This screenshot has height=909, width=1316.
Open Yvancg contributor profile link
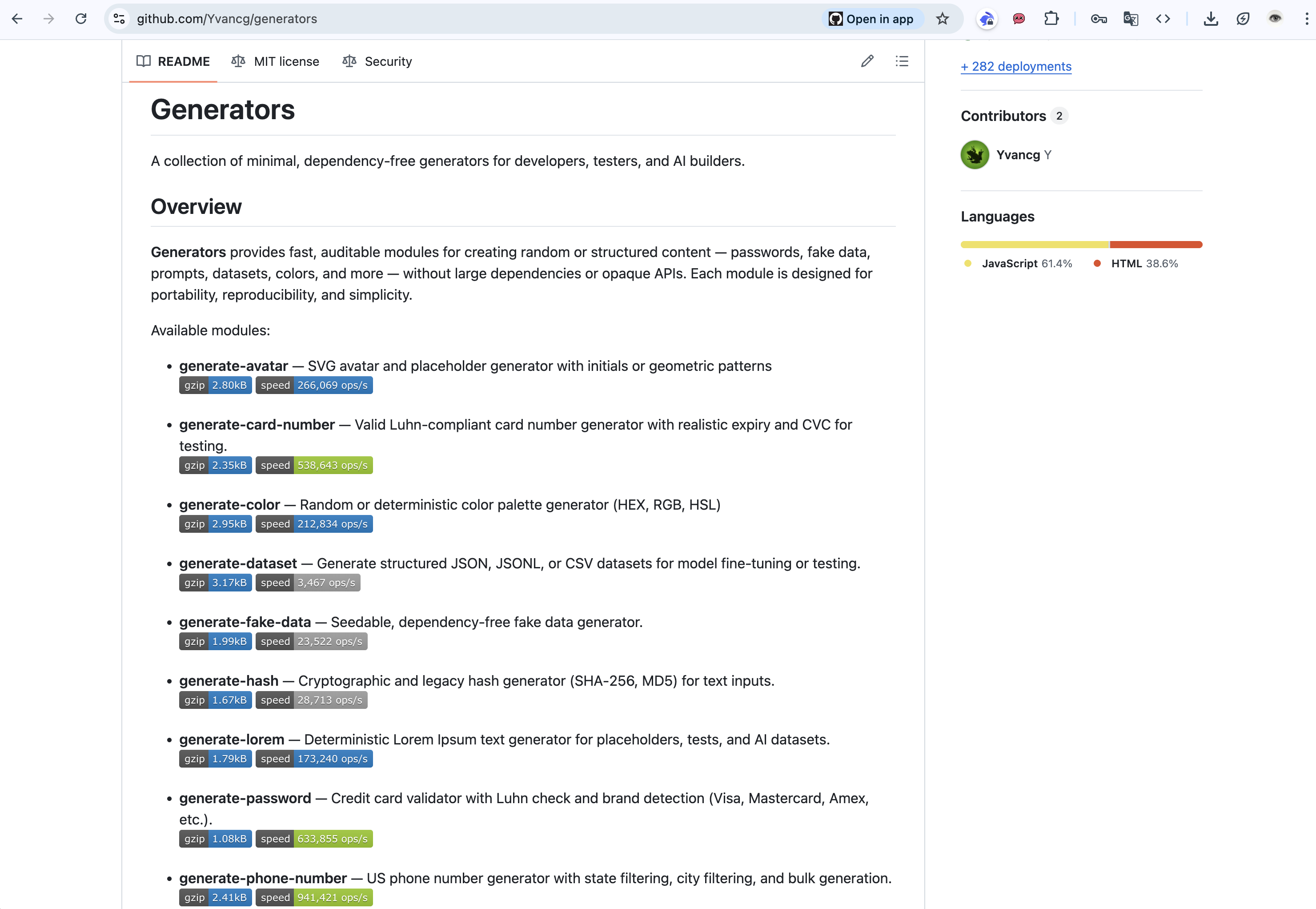[x=1018, y=155]
